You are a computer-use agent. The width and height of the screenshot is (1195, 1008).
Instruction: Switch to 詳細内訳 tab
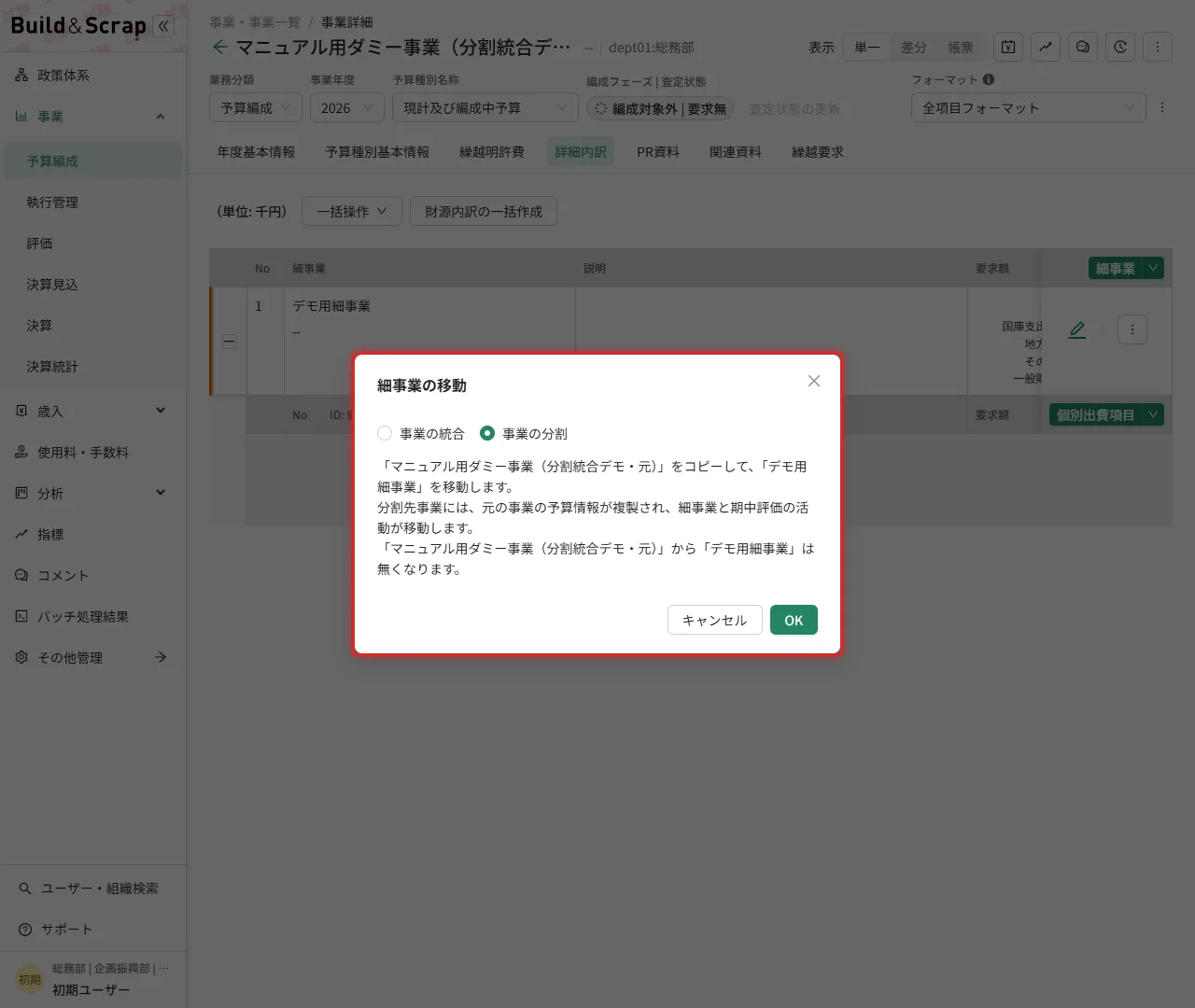pos(581,151)
